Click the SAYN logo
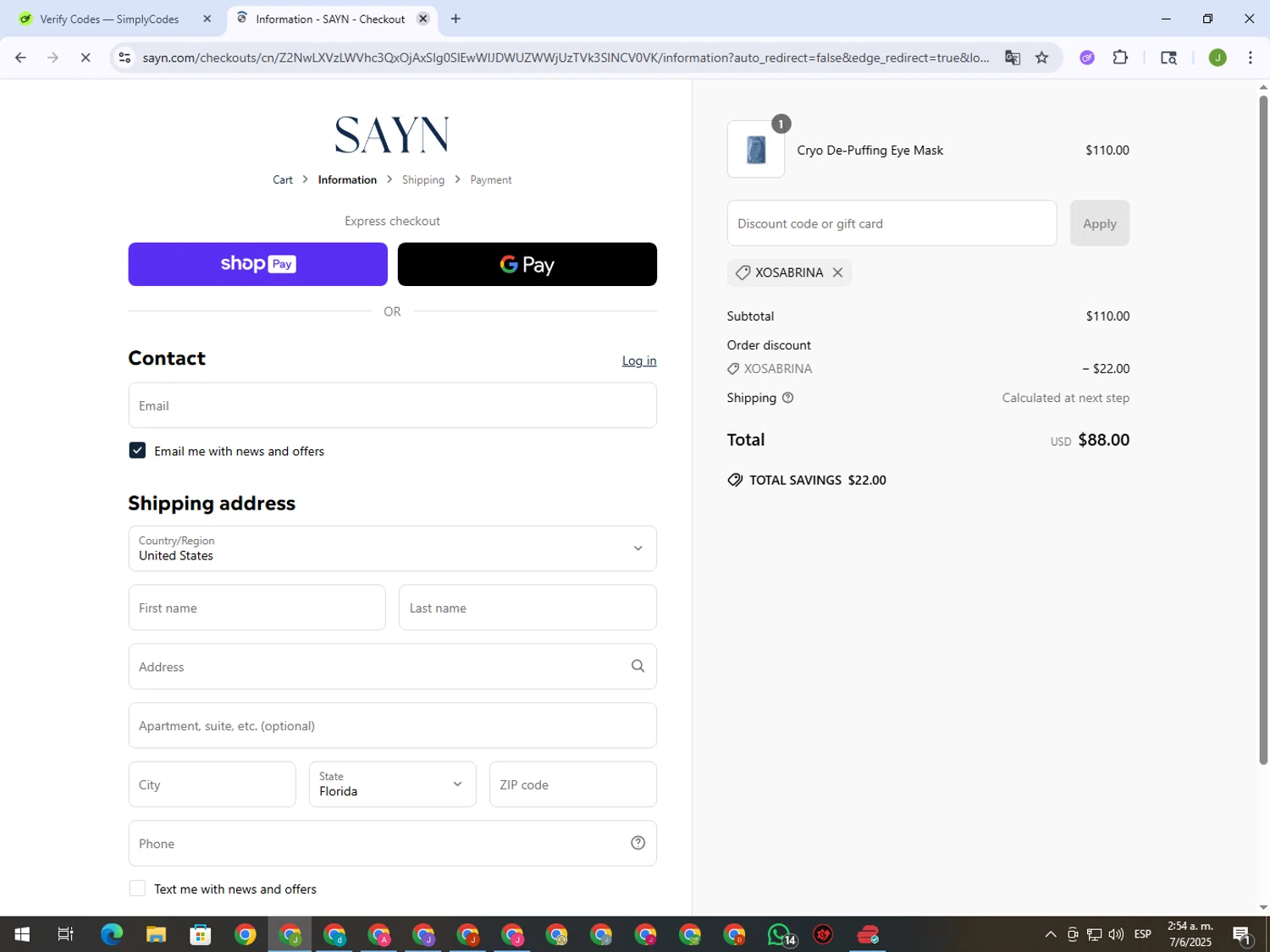This screenshot has height=952, width=1270. pos(392,135)
